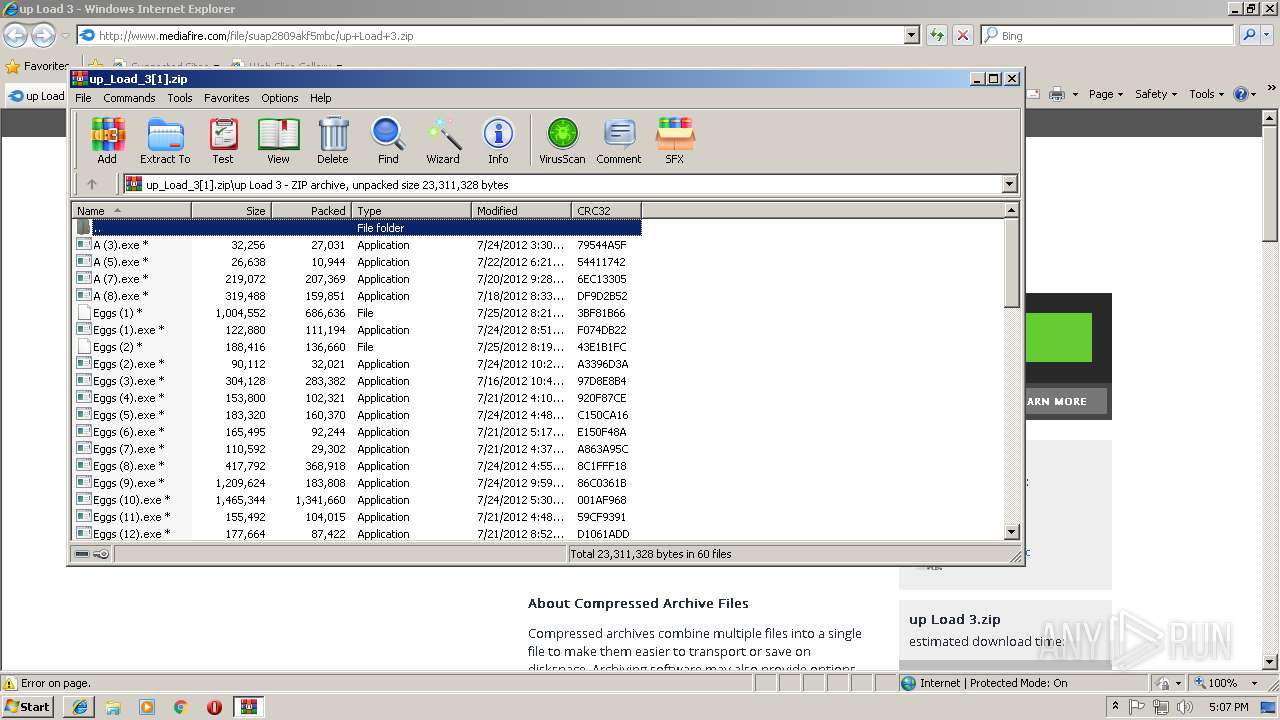The image size is (1280, 720).
Task: Select file Eggs (12).exe
Action: click(357, 534)
